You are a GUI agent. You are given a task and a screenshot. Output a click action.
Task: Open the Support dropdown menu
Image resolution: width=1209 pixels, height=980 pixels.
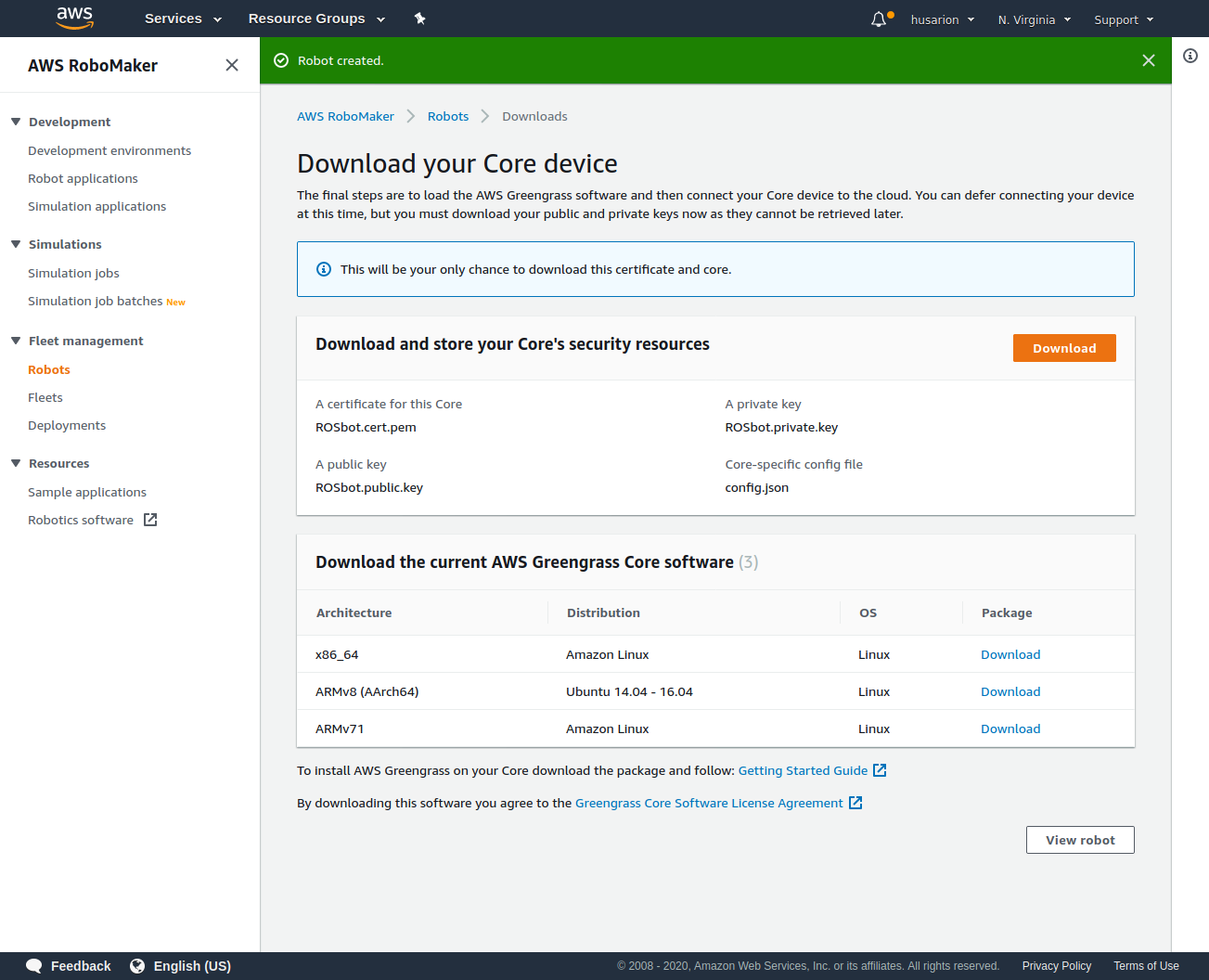pyautogui.click(x=1124, y=19)
